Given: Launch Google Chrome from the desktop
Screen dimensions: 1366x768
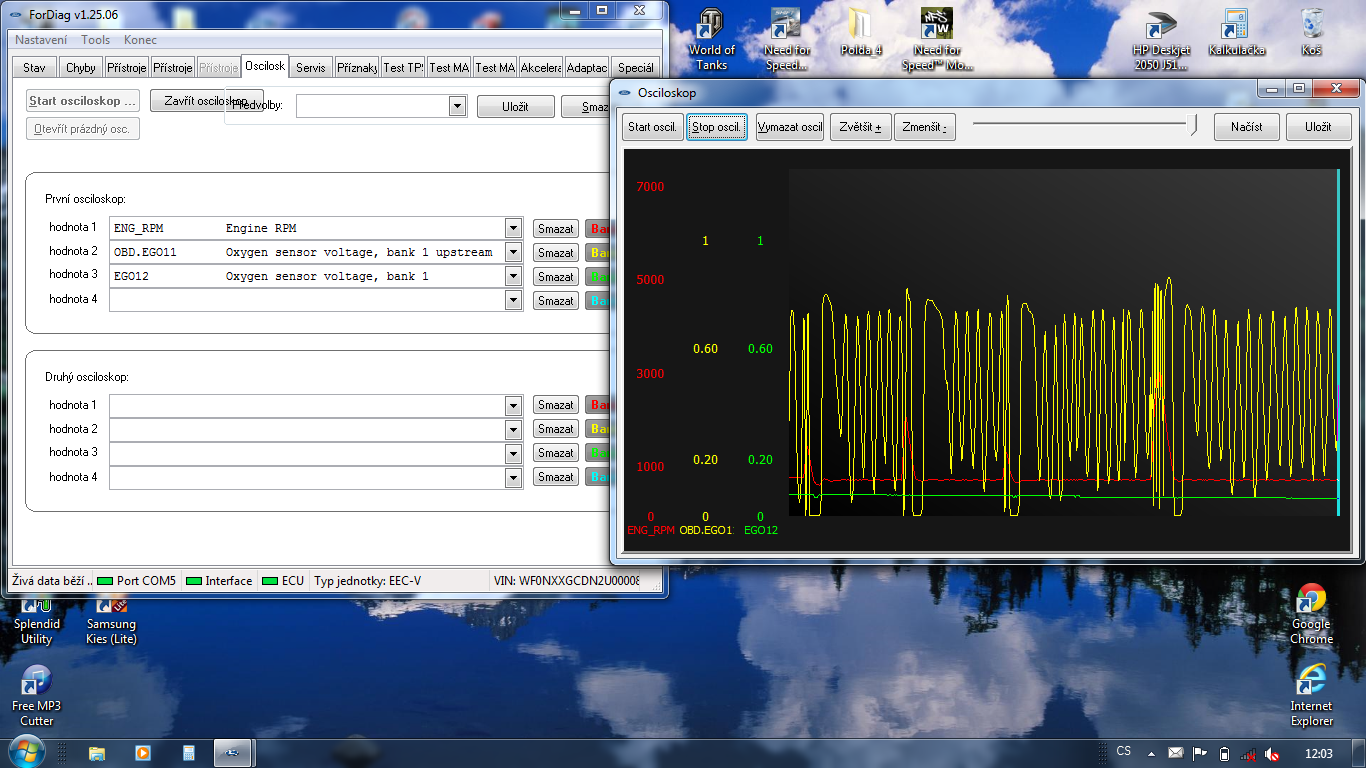Looking at the screenshot, I should tap(1311, 600).
